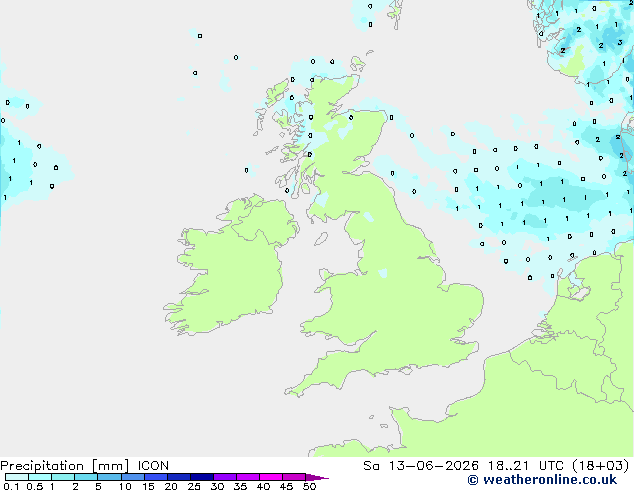
Task: Click the '10' legend scale label
Action: click(x=125, y=486)
